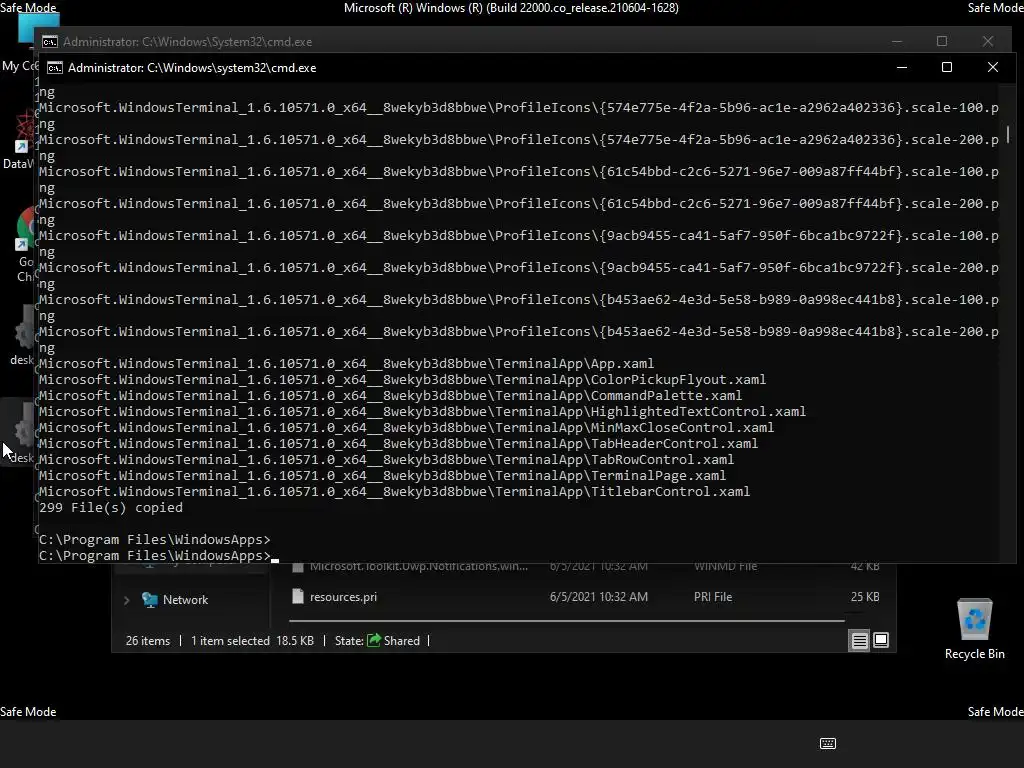Click the CommandPalette.xaml output line
1024x768 pixels.
click(390, 396)
